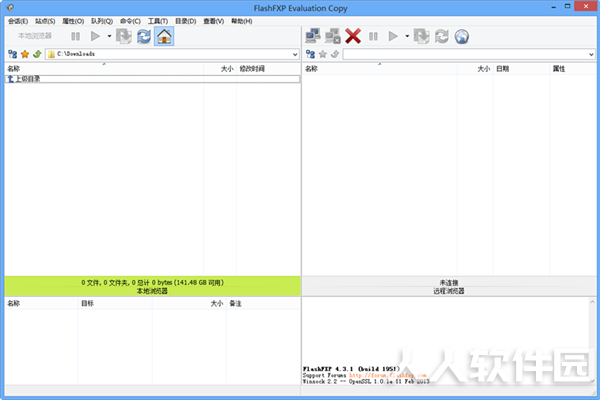Click the Winsock OpenSSL version log line
The width and height of the screenshot is (600, 400).
pyautogui.click(x=366, y=382)
